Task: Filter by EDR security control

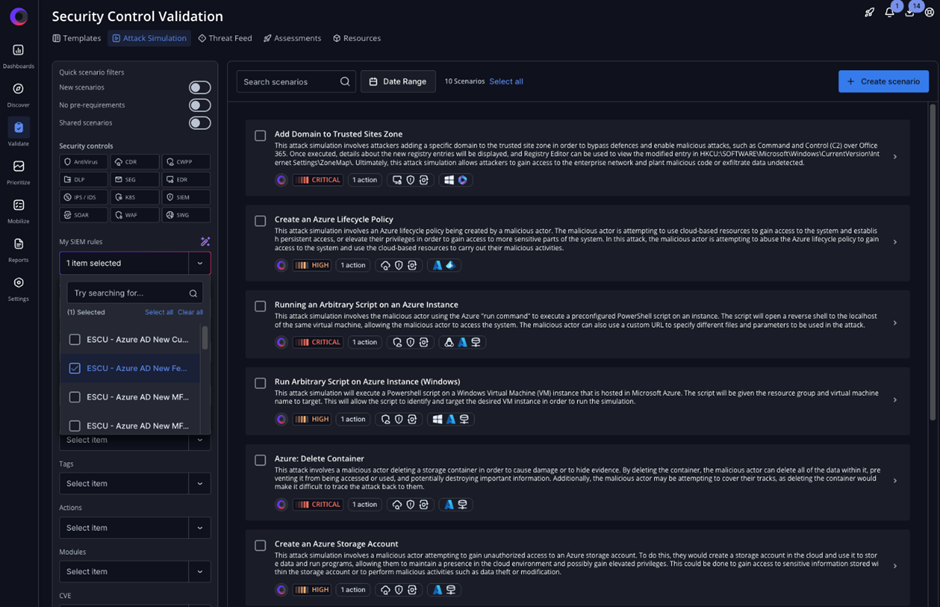Action: pyautogui.click(x=186, y=179)
